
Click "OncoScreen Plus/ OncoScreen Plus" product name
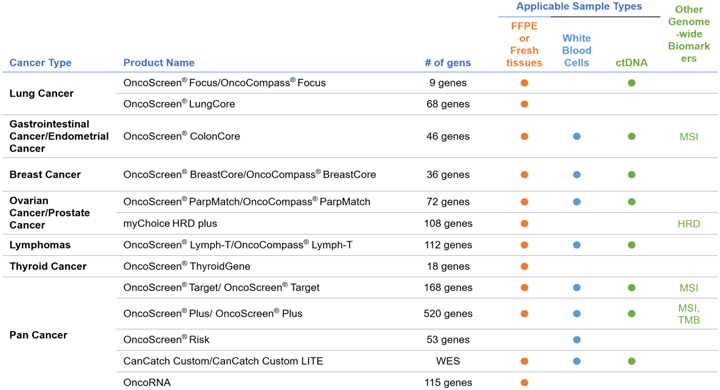pos(213,314)
